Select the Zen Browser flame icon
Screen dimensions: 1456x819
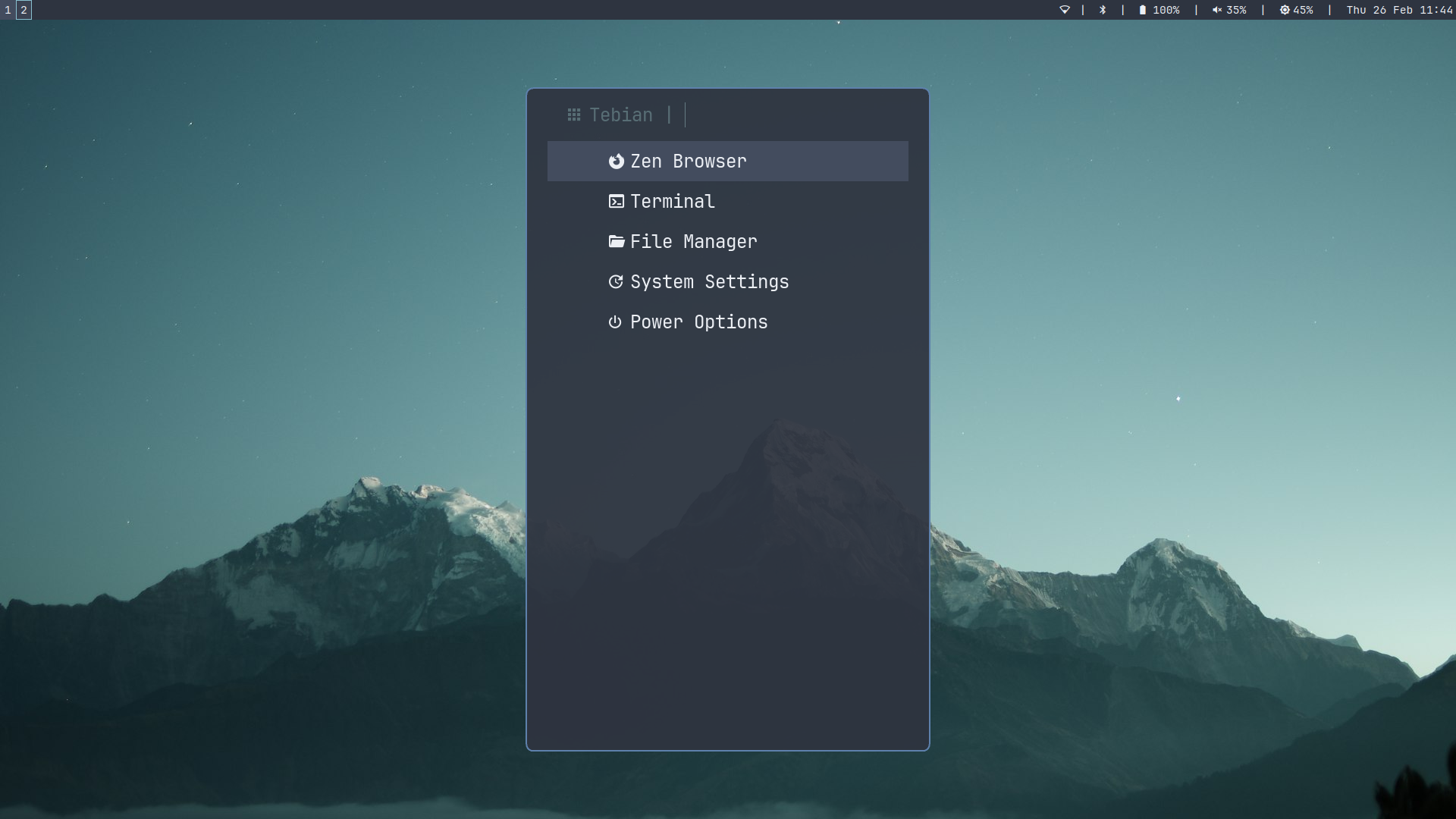click(x=617, y=161)
